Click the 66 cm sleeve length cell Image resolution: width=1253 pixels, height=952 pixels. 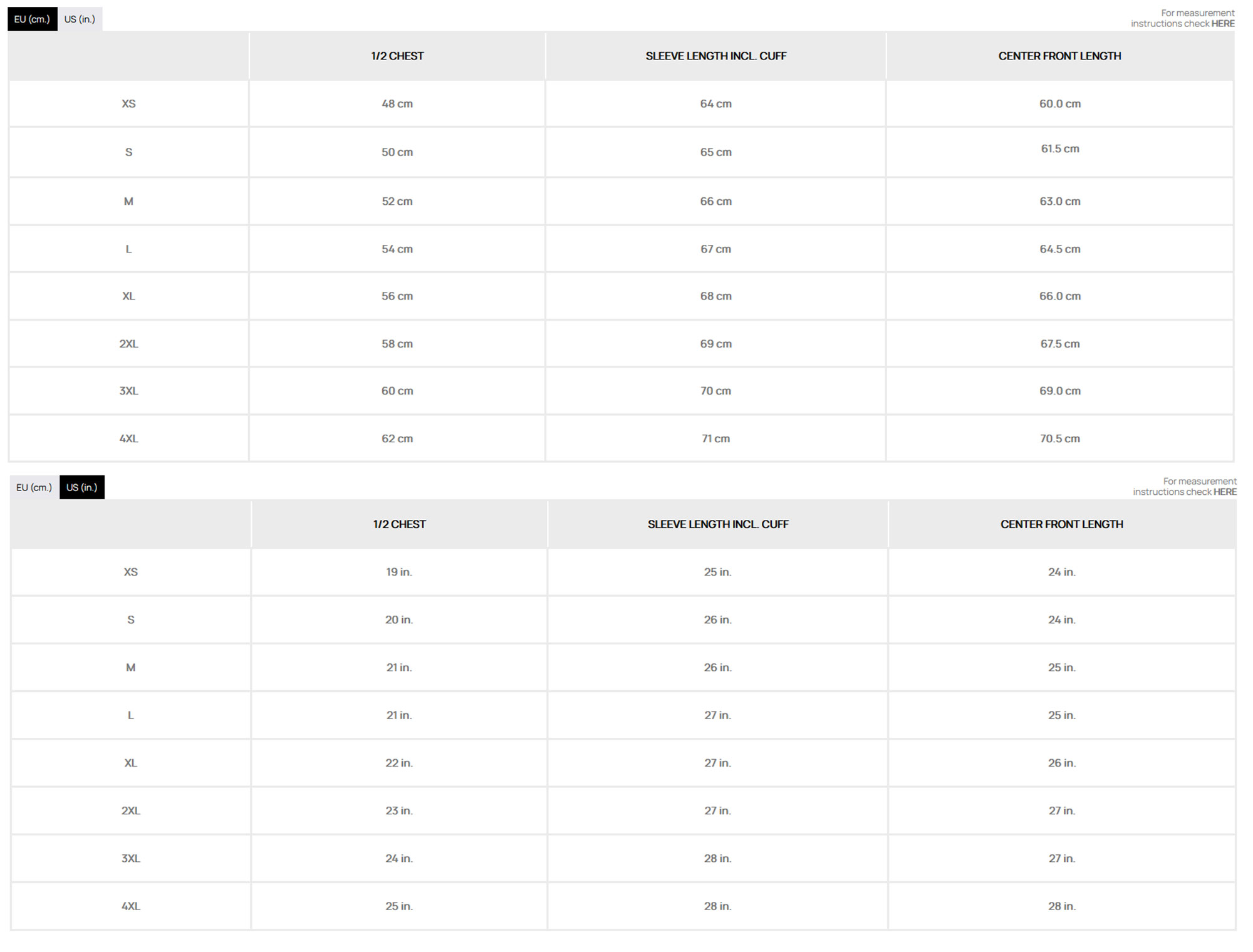[x=715, y=202]
